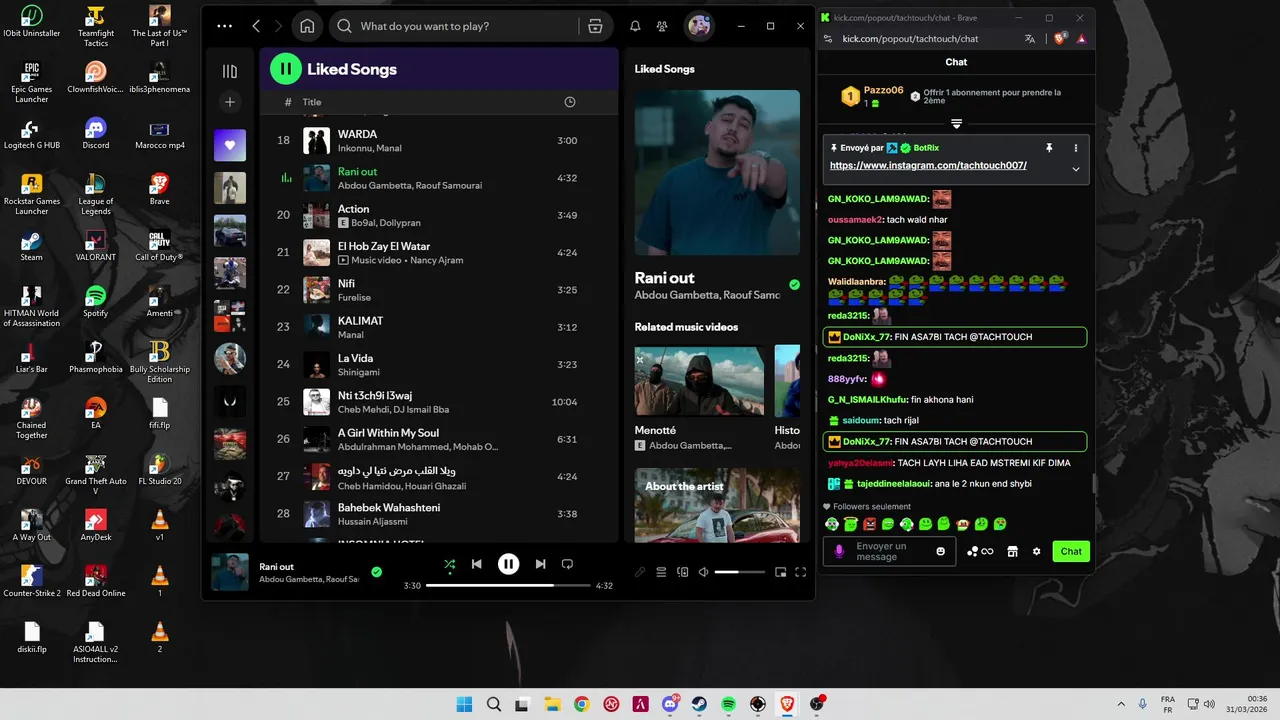Image resolution: width=1280 pixels, height=720 pixels.
Task: Open pinned message three-dots options
Action: point(1076,148)
